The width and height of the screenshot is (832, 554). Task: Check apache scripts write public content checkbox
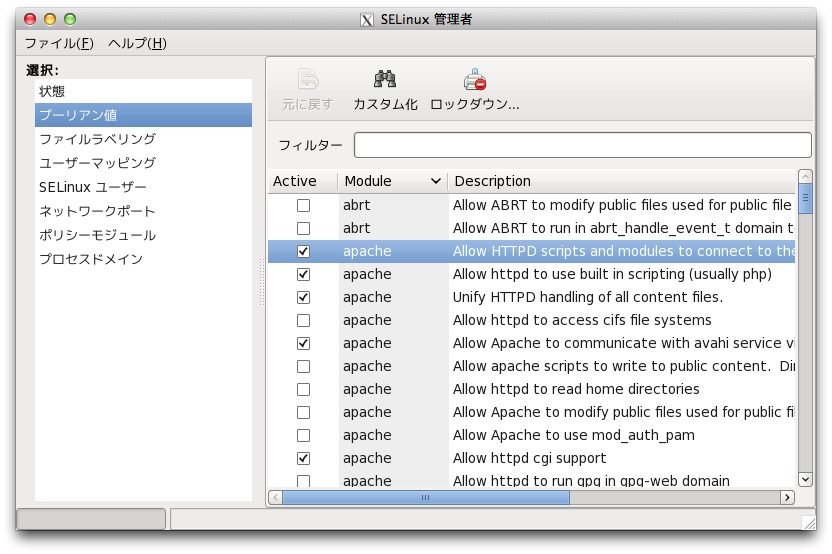304,366
